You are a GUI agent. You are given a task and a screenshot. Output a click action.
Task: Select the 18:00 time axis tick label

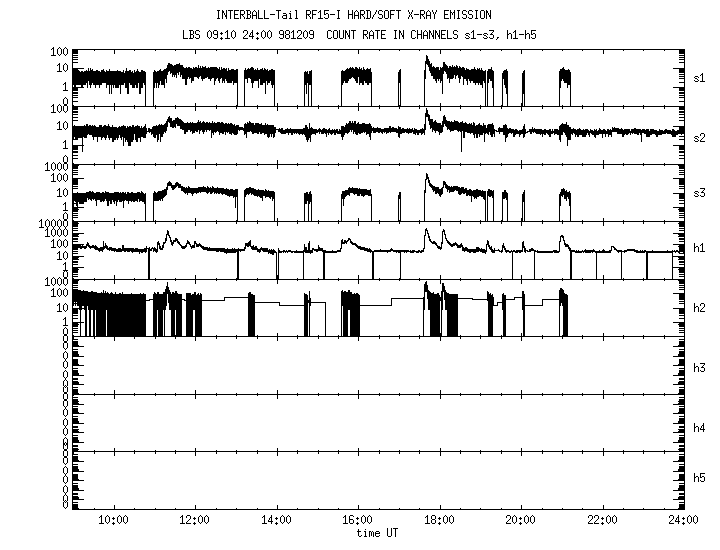[439, 520]
